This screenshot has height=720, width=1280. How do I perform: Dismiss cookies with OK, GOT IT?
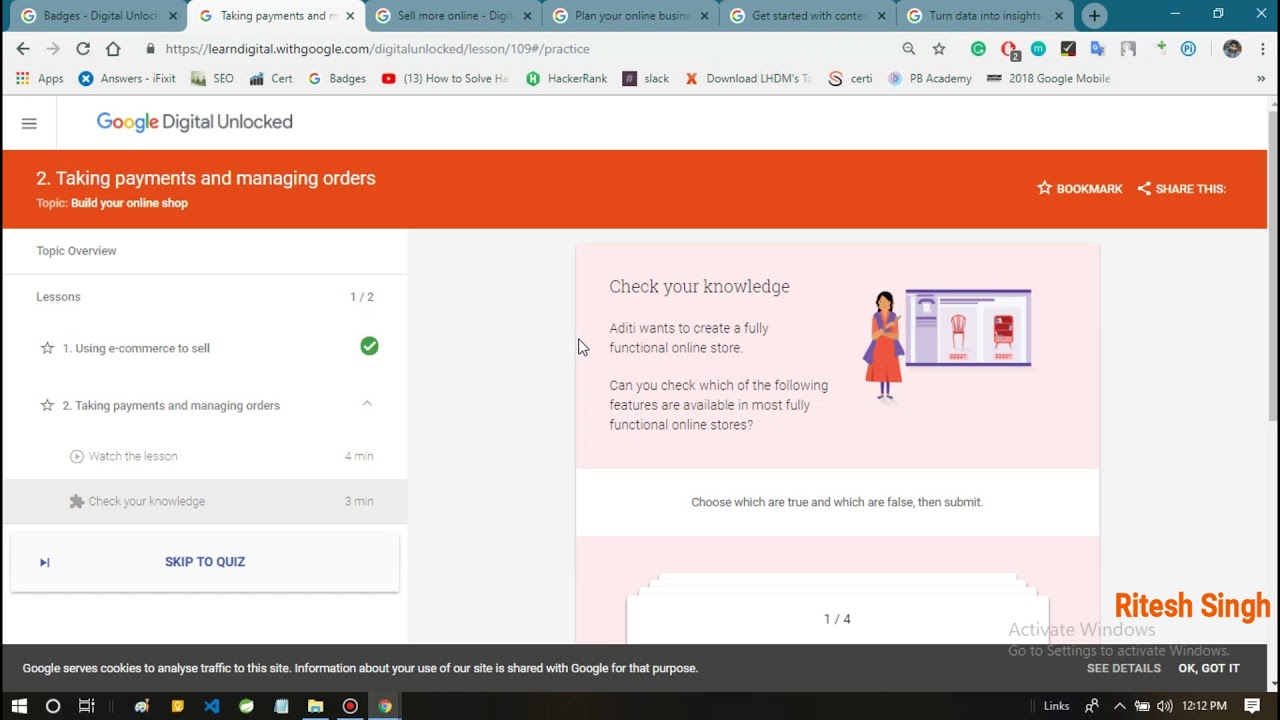pyautogui.click(x=1208, y=668)
